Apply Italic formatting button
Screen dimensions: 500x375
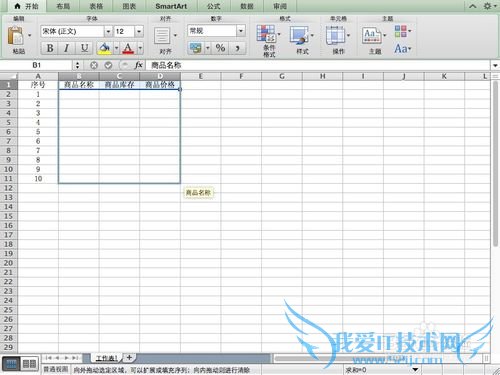point(66,48)
